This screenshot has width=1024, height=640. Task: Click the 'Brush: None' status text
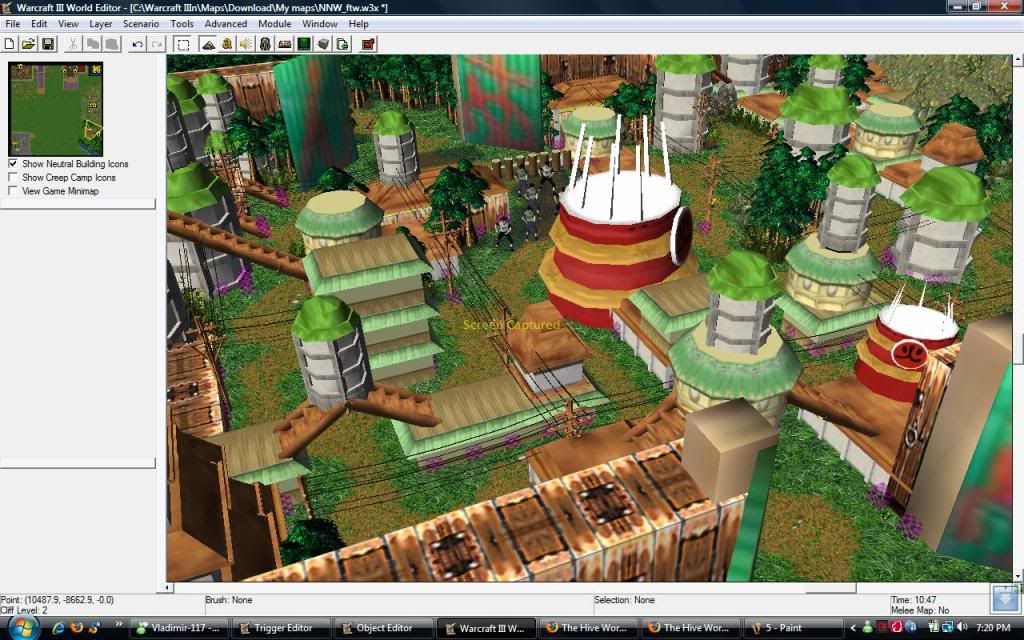pyautogui.click(x=229, y=600)
